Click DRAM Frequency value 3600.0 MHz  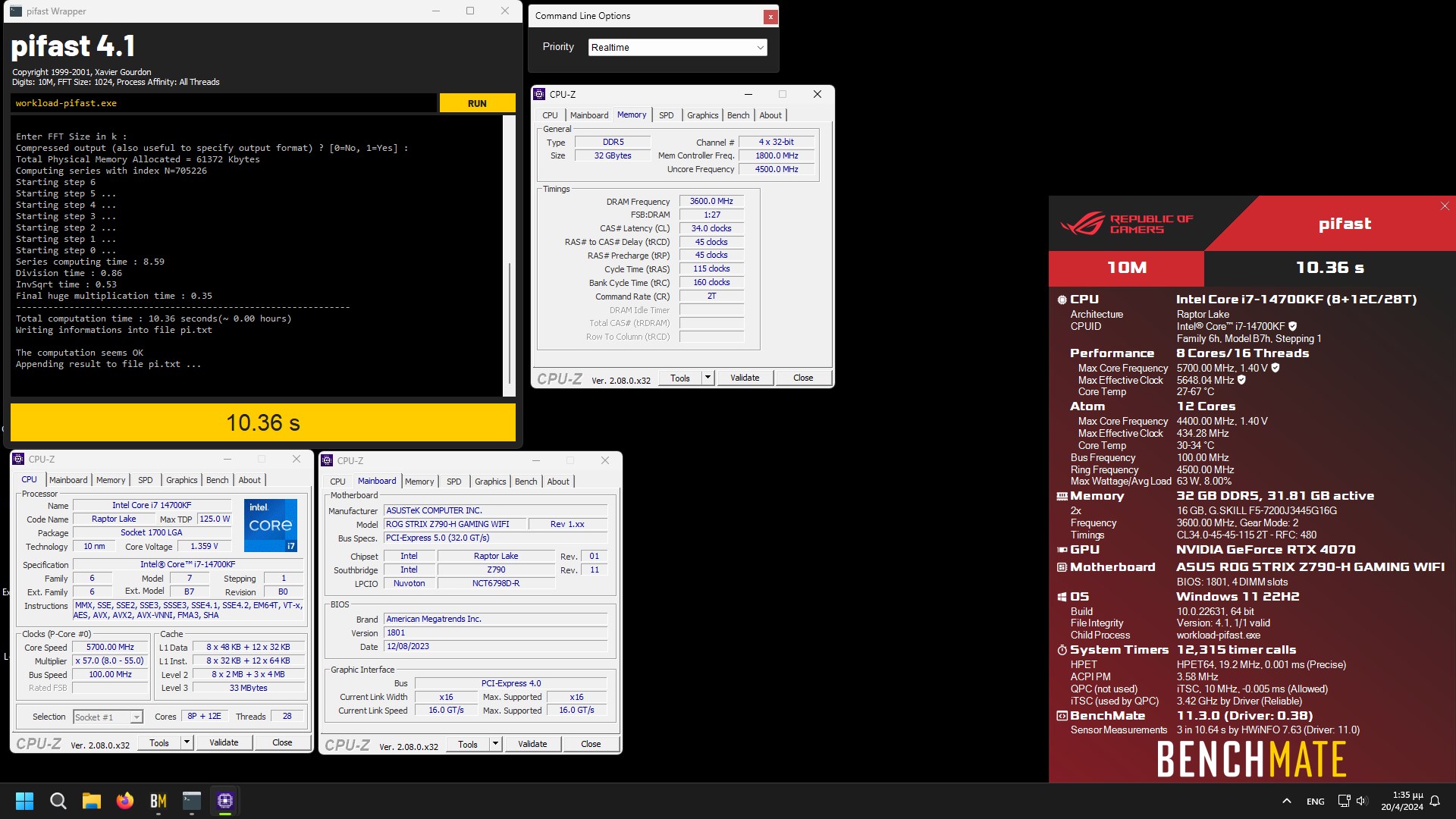[711, 201]
